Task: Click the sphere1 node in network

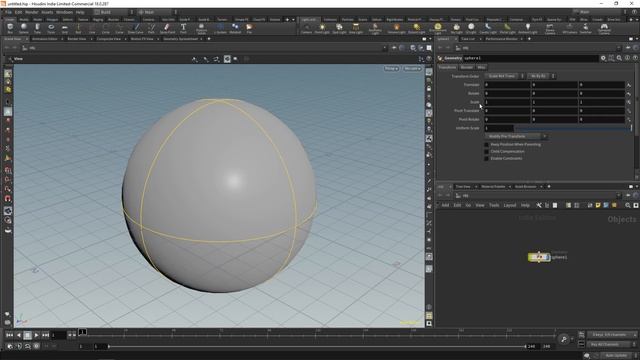Action: (x=539, y=257)
